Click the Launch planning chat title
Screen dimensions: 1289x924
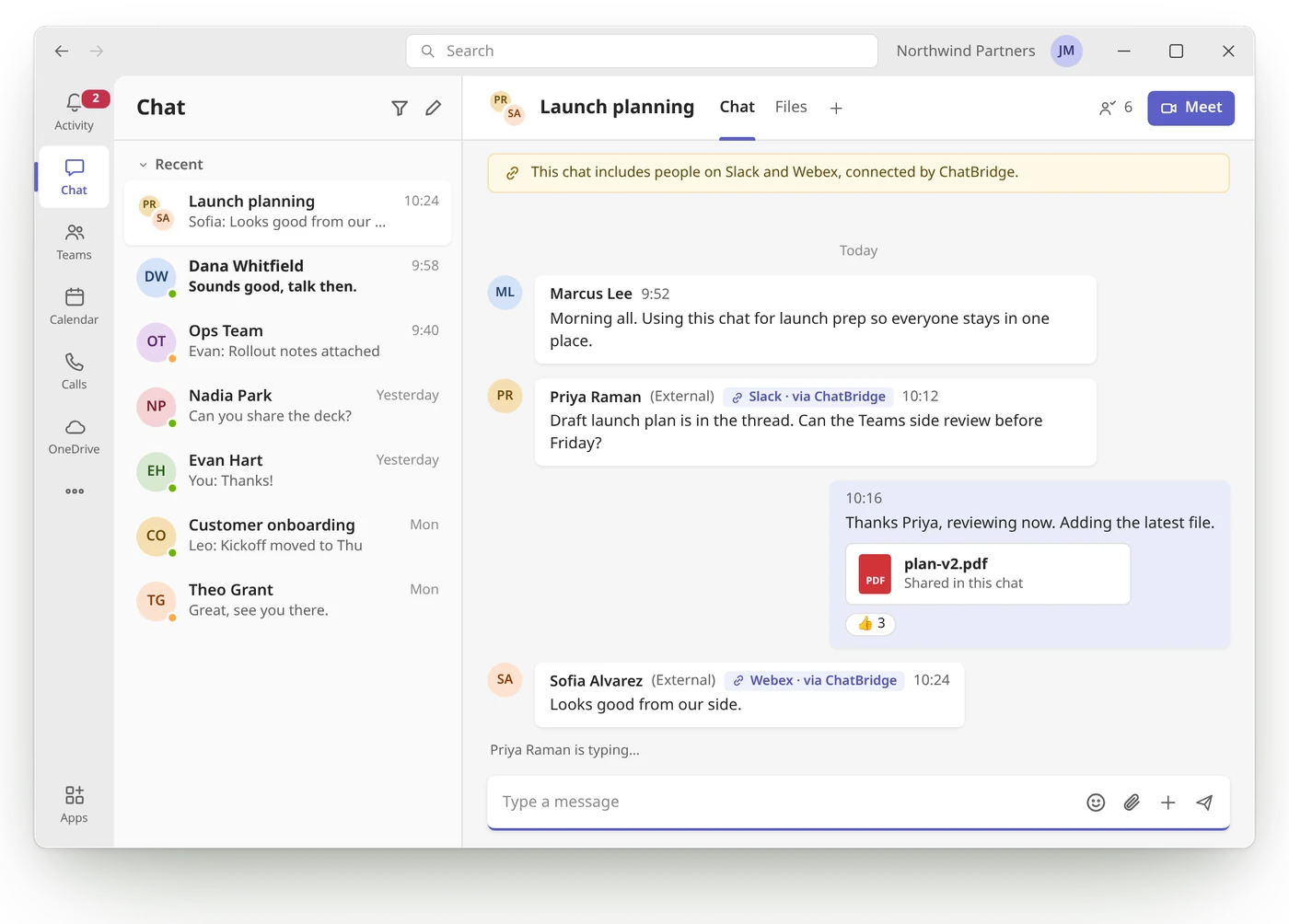(617, 108)
